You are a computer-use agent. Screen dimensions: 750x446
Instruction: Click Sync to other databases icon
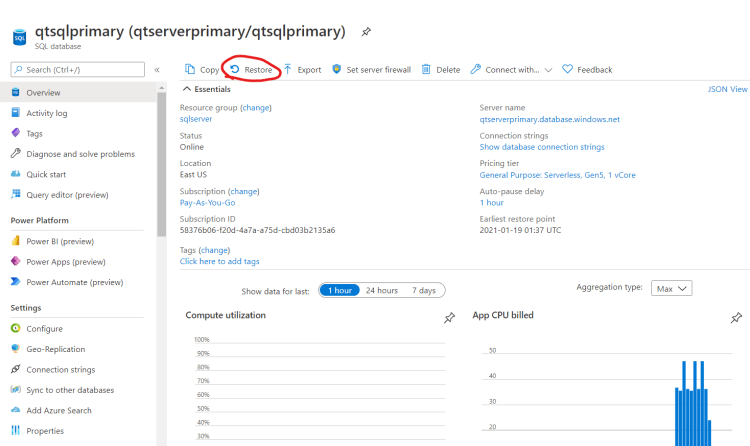[16, 390]
